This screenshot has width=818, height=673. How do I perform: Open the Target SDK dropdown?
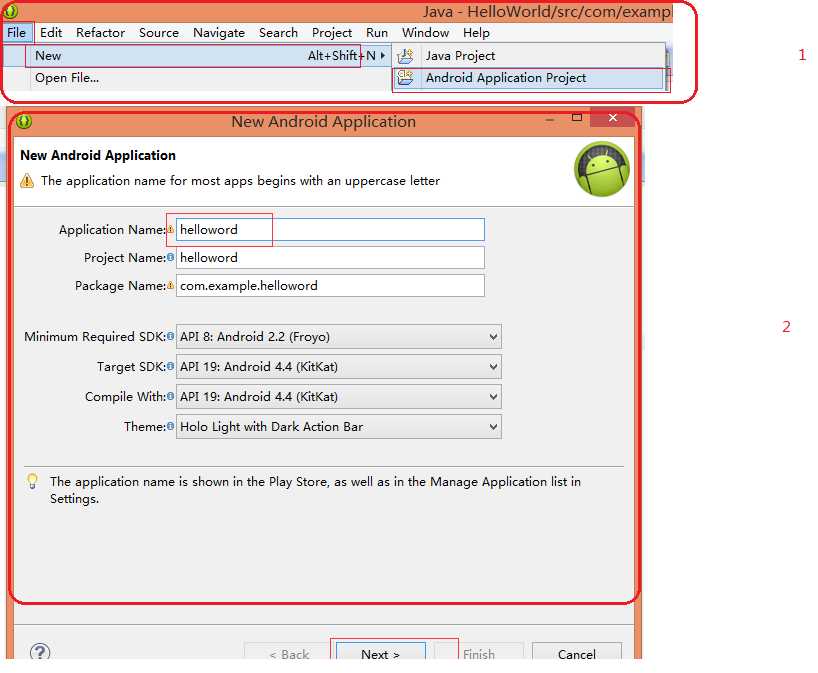[x=339, y=367]
